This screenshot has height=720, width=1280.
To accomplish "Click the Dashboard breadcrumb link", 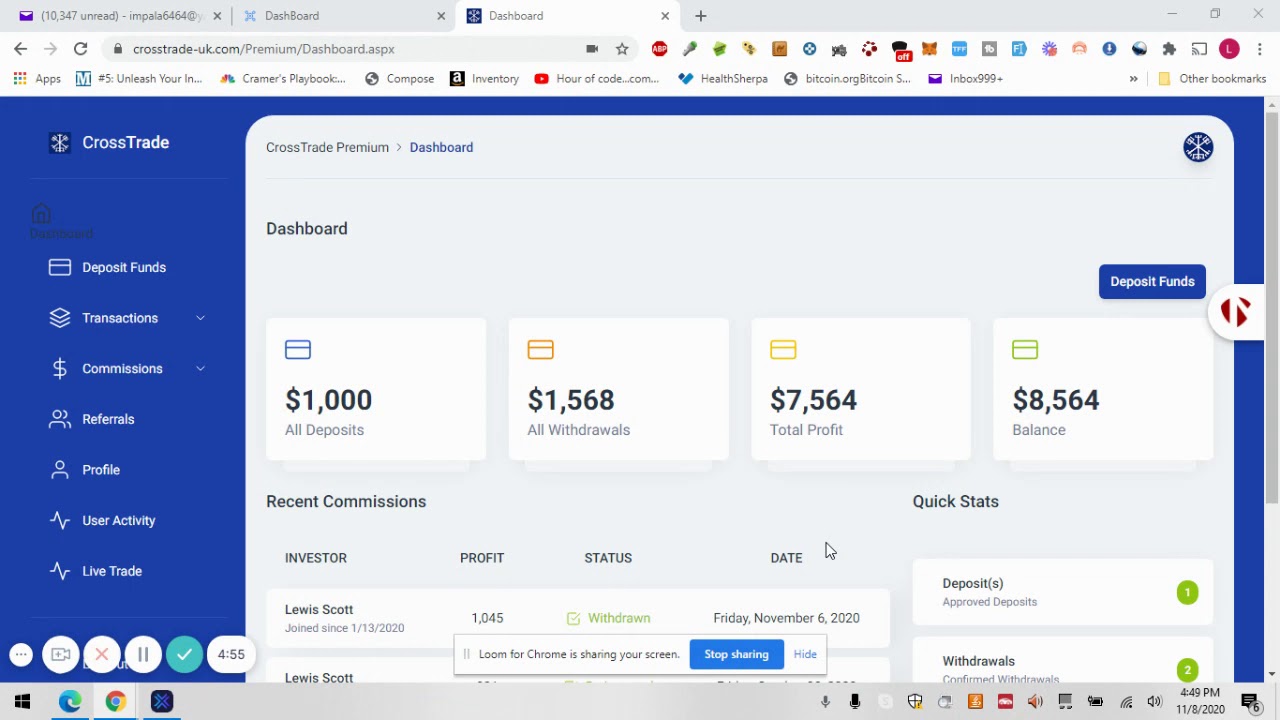I will click(441, 147).
